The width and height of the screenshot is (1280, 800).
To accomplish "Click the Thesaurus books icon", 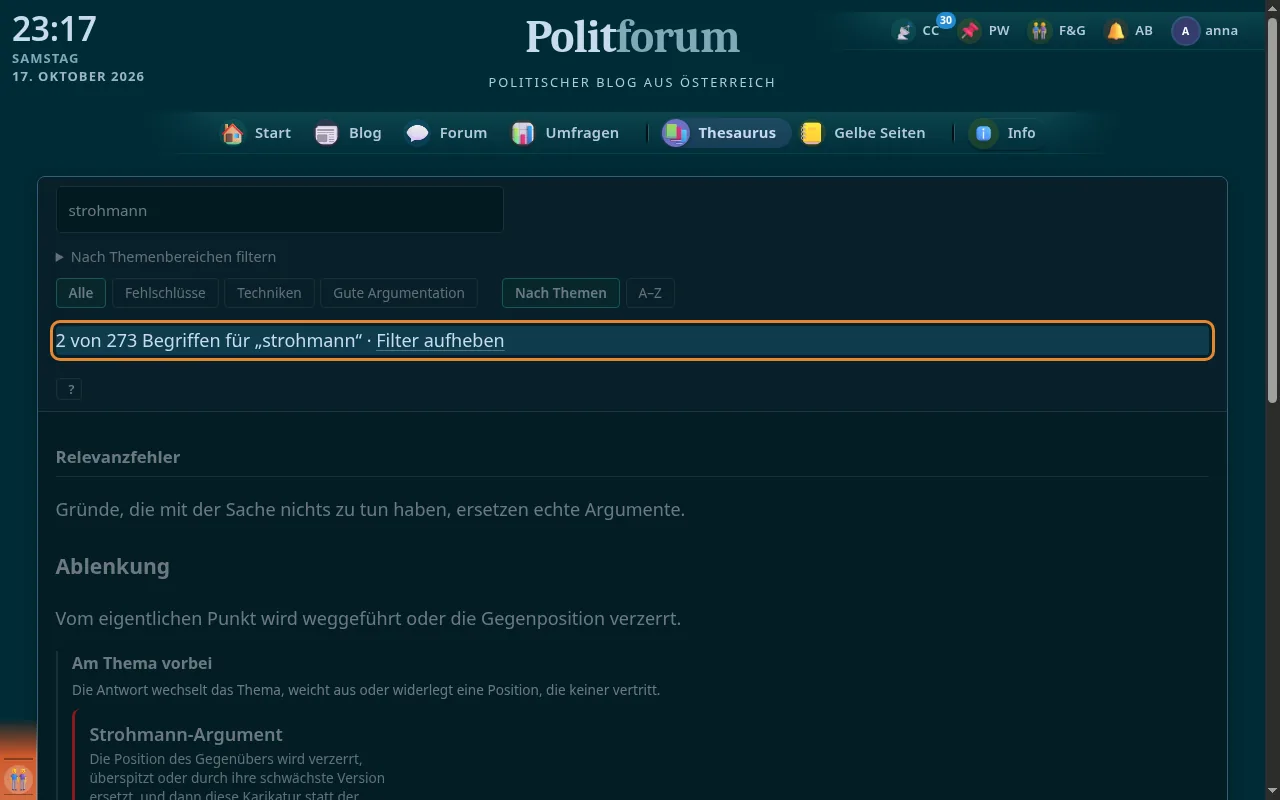I will coord(676,133).
